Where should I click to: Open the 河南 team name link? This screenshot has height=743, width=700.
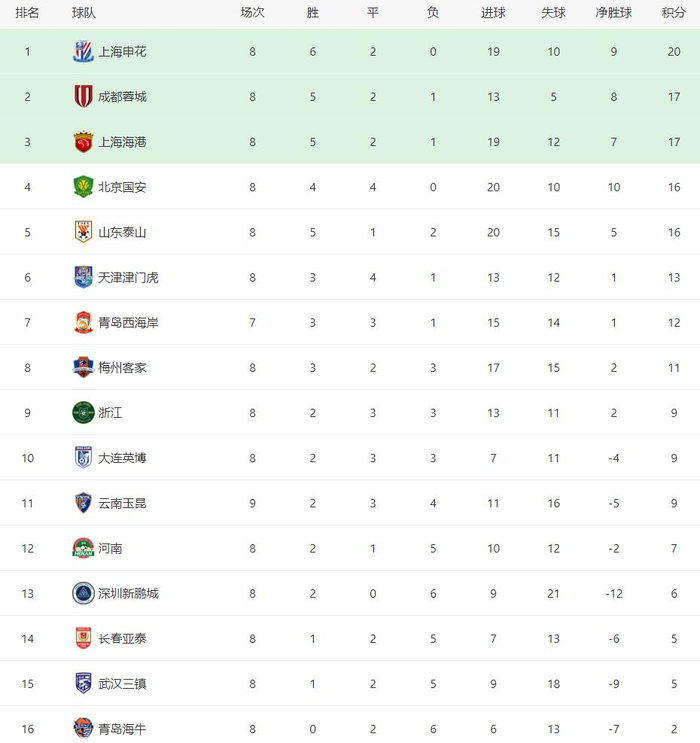[111, 548]
